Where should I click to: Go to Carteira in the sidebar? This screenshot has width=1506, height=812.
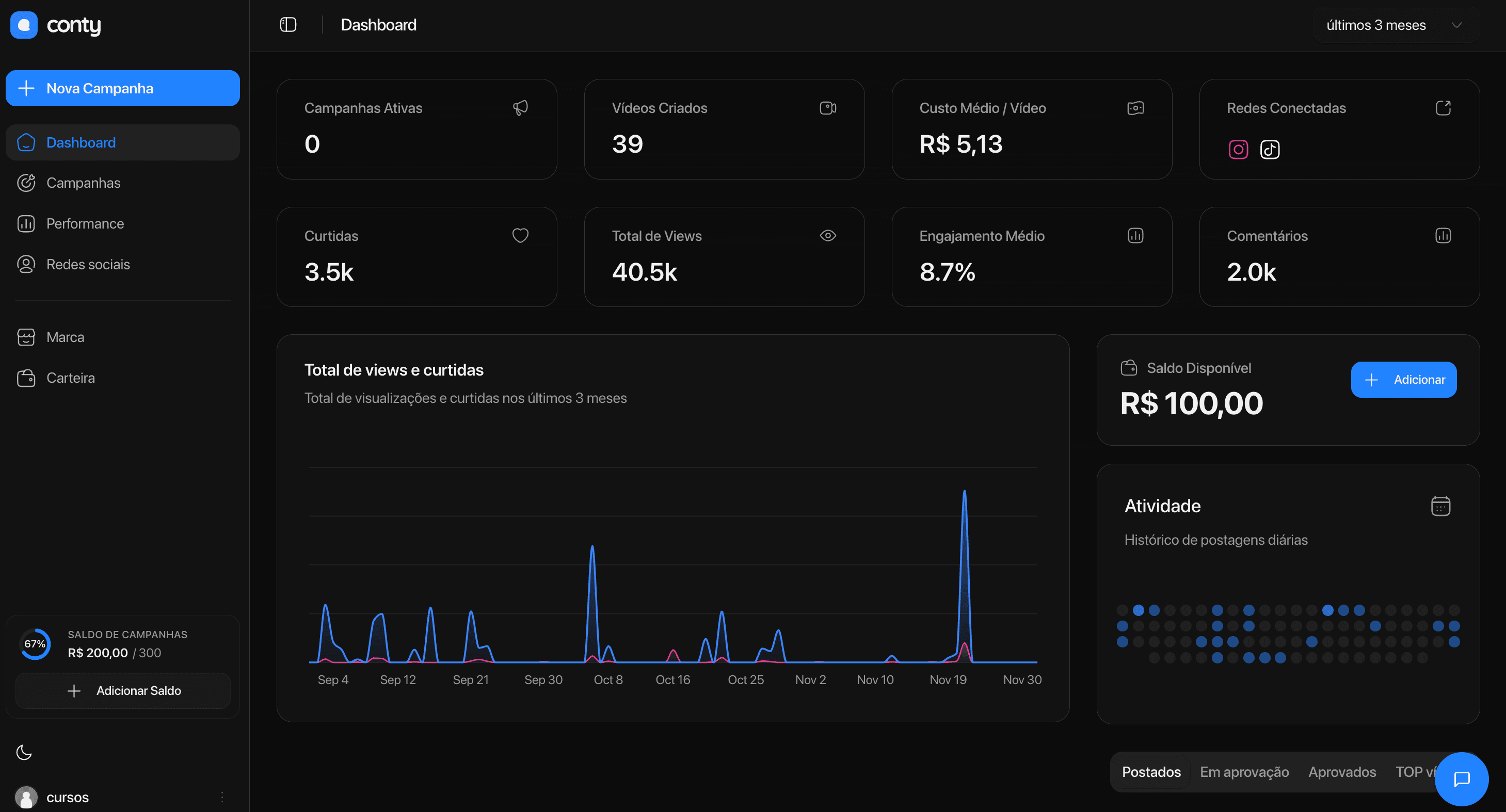point(70,378)
